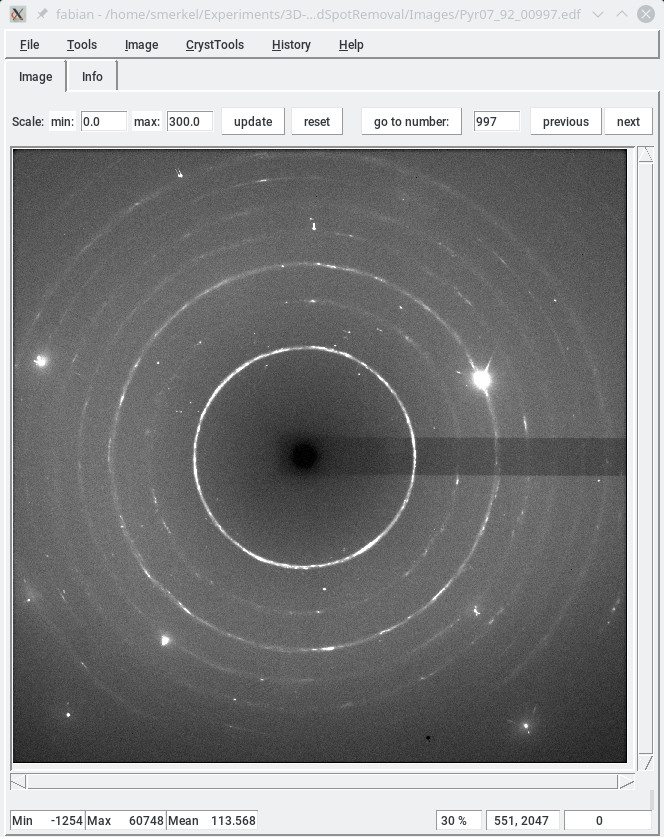
Task: Open the Tools menu
Action: [x=82, y=45]
